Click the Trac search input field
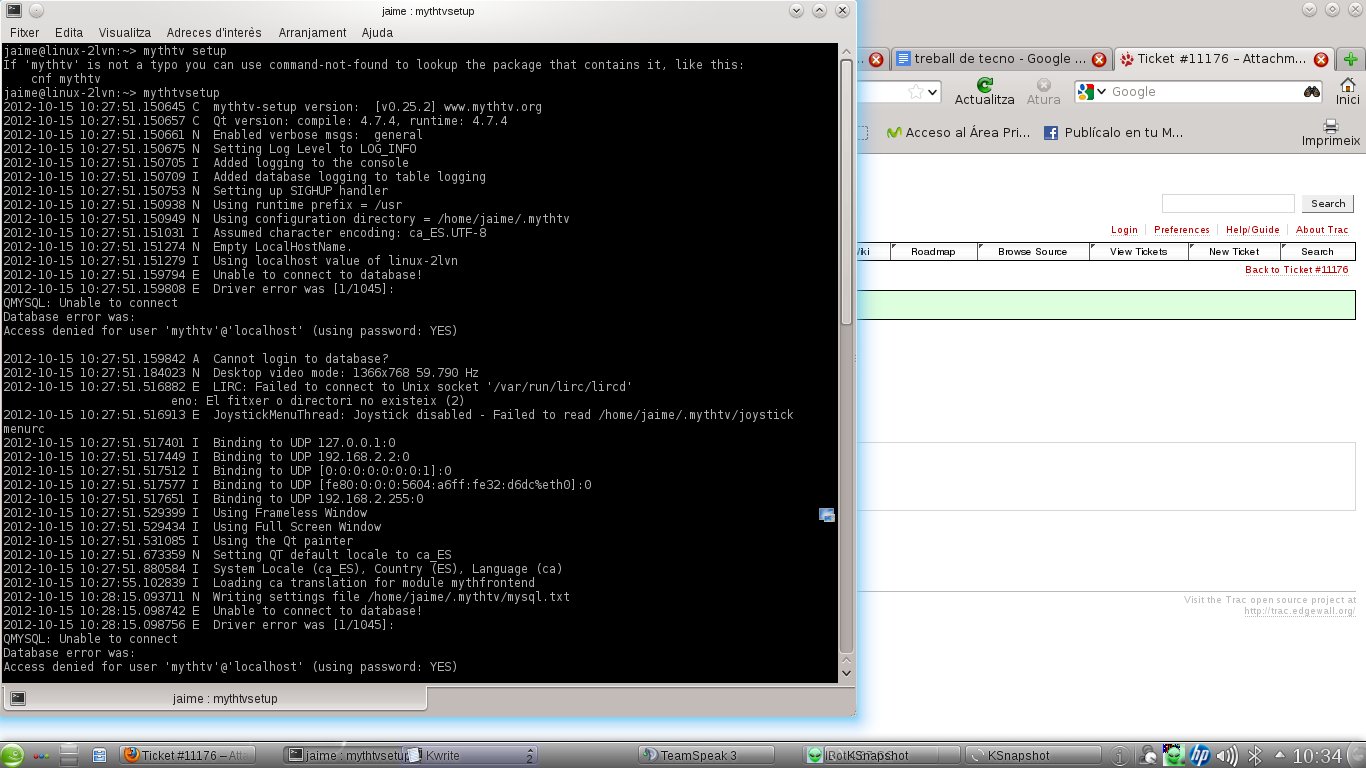This screenshot has width=1366, height=768. pos(1227,203)
